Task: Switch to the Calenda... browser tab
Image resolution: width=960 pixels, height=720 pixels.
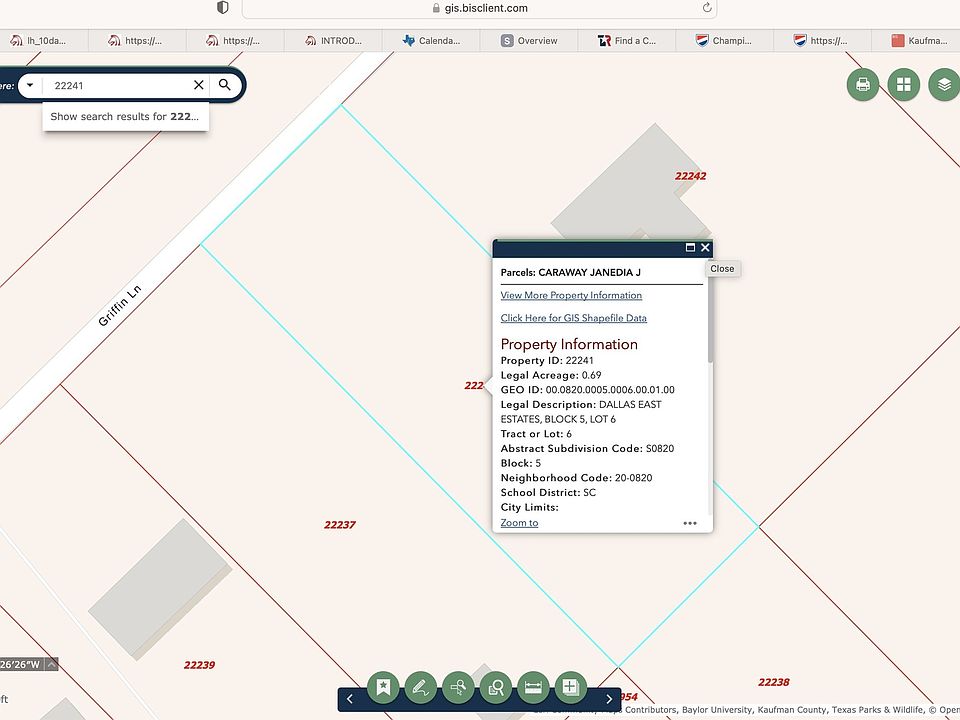Action: coord(432,41)
